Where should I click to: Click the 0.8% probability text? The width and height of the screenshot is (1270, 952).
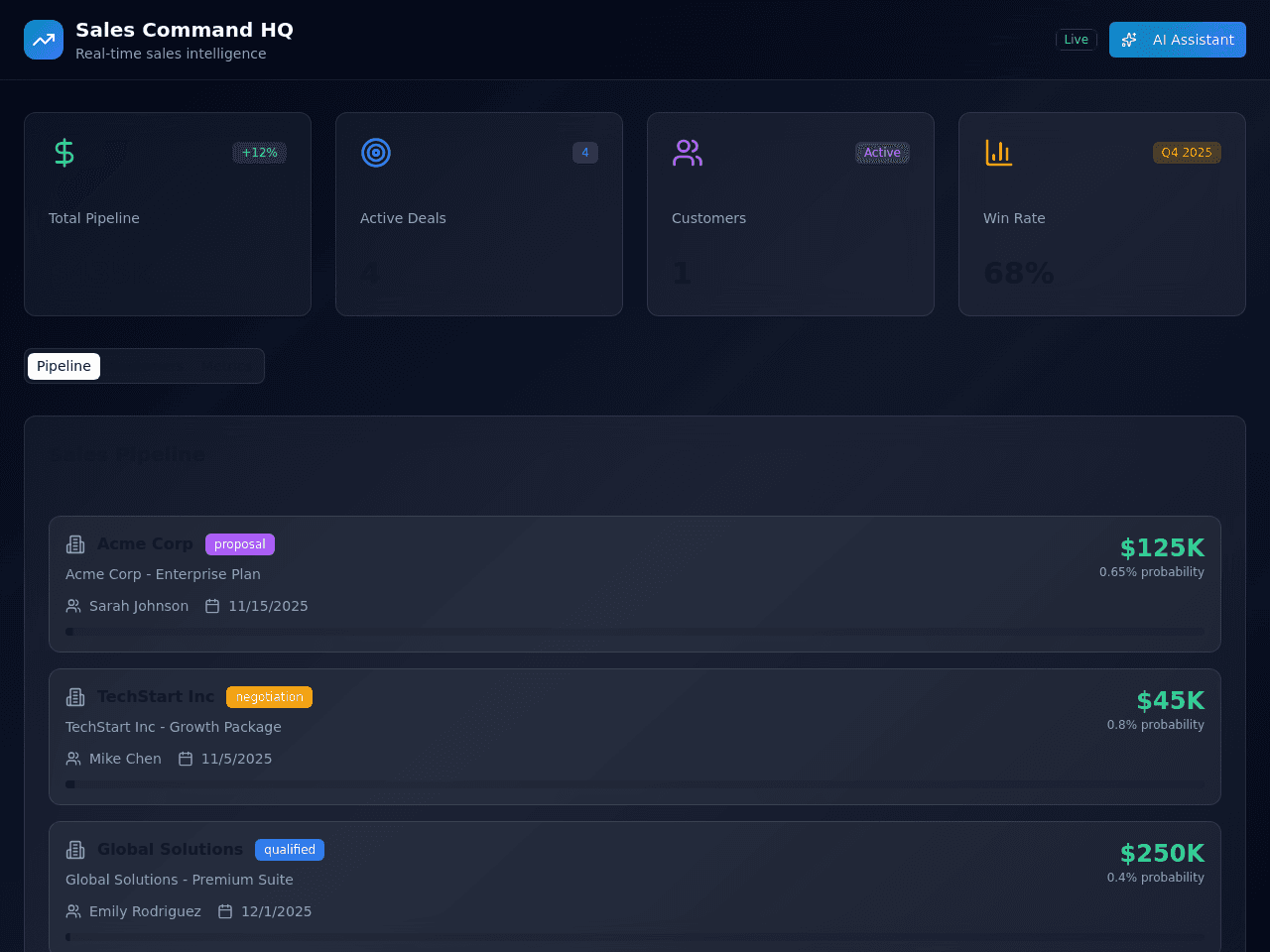[x=1156, y=725]
